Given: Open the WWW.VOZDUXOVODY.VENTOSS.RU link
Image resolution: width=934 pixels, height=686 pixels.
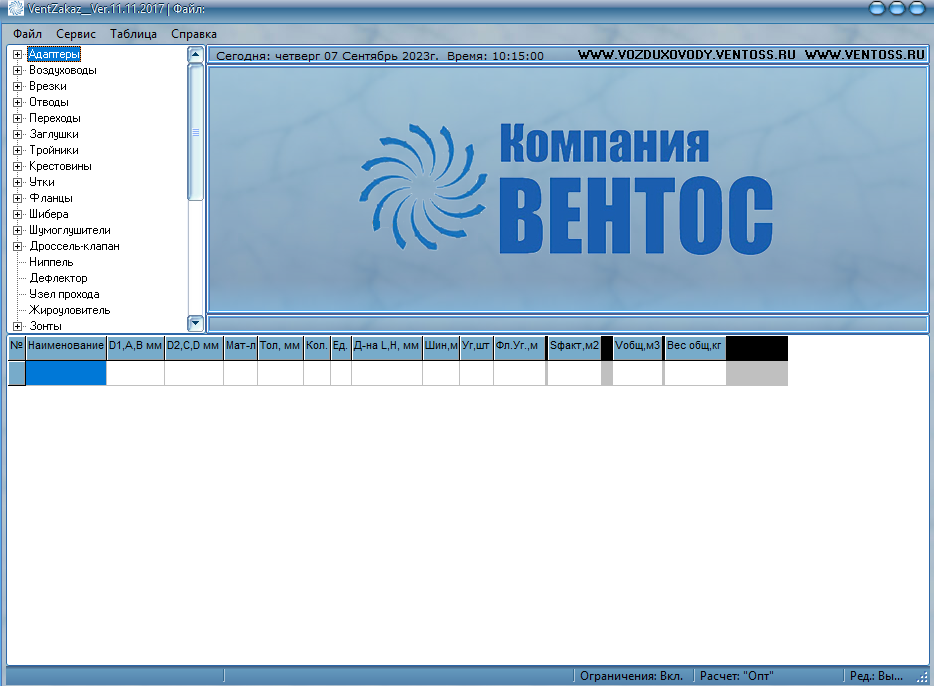Looking at the screenshot, I should pyautogui.click(x=686, y=55).
